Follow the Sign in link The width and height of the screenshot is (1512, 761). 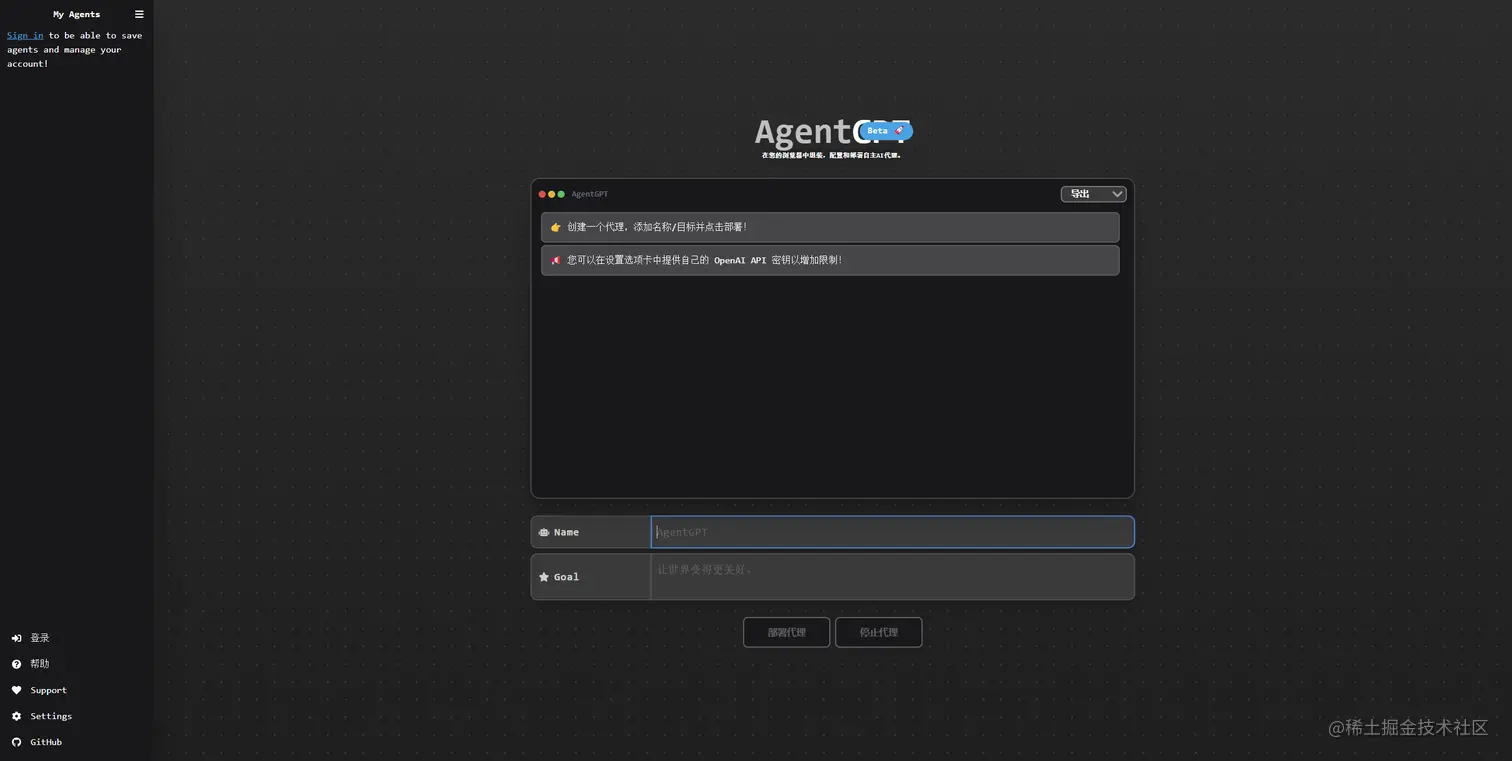pos(25,35)
